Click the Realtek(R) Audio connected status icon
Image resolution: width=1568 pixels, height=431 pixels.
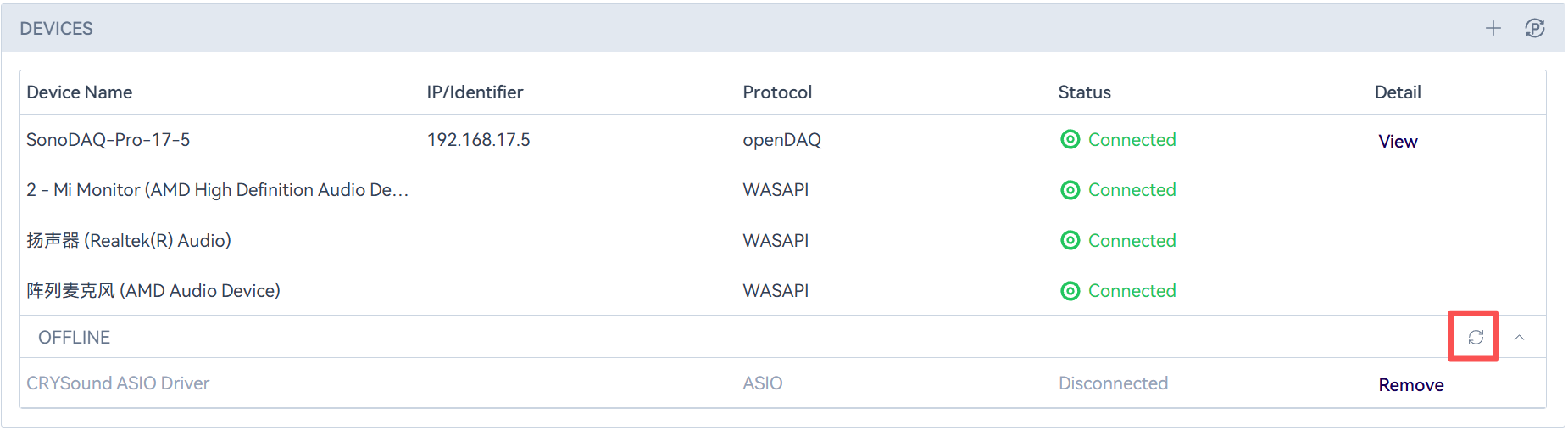pos(1070,240)
